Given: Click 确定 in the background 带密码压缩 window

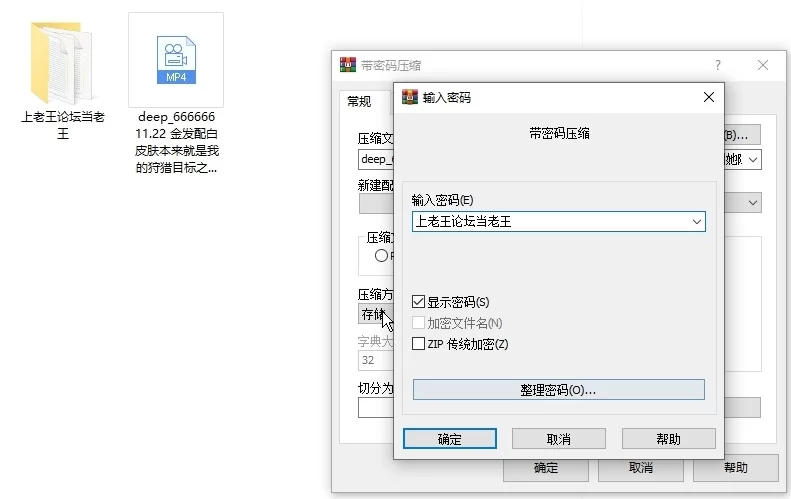Looking at the screenshot, I should point(546,470).
